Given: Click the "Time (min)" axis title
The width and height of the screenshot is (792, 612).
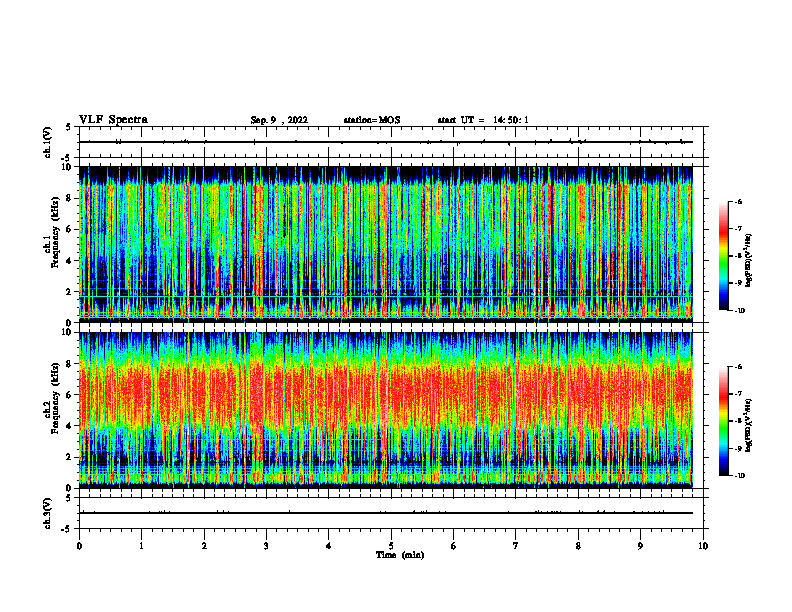Looking at the screenshot, I should coord(400,555).
